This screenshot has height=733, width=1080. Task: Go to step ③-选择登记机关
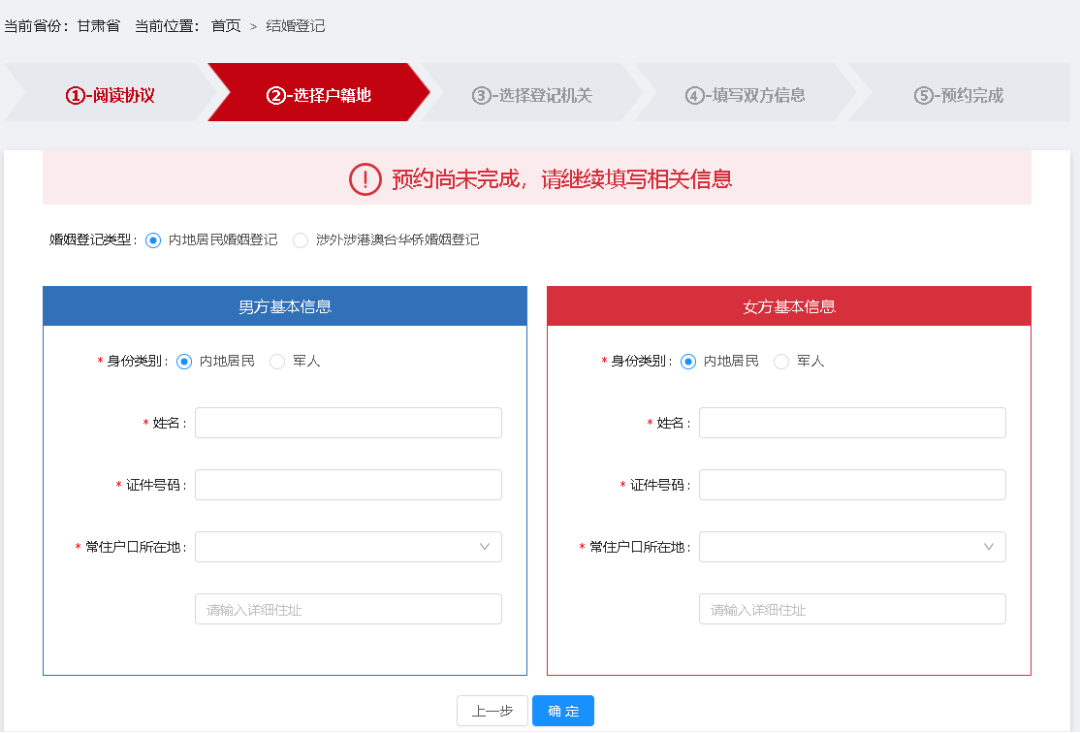tap(532, 95)
